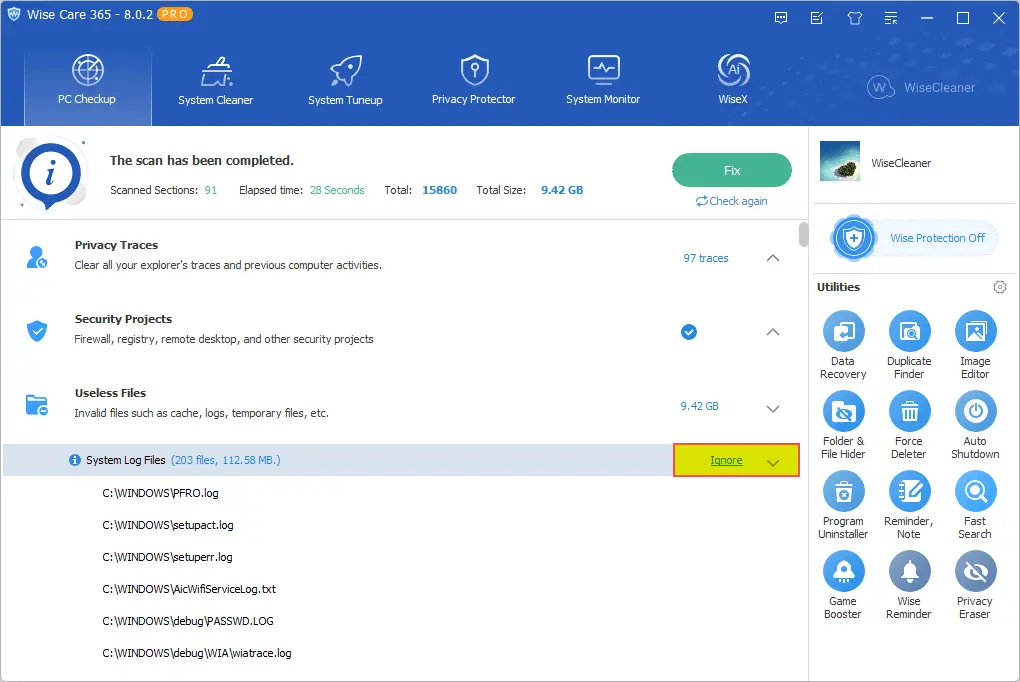
Task: Open Utilities settings gear
Action: tap(1000, 287)
